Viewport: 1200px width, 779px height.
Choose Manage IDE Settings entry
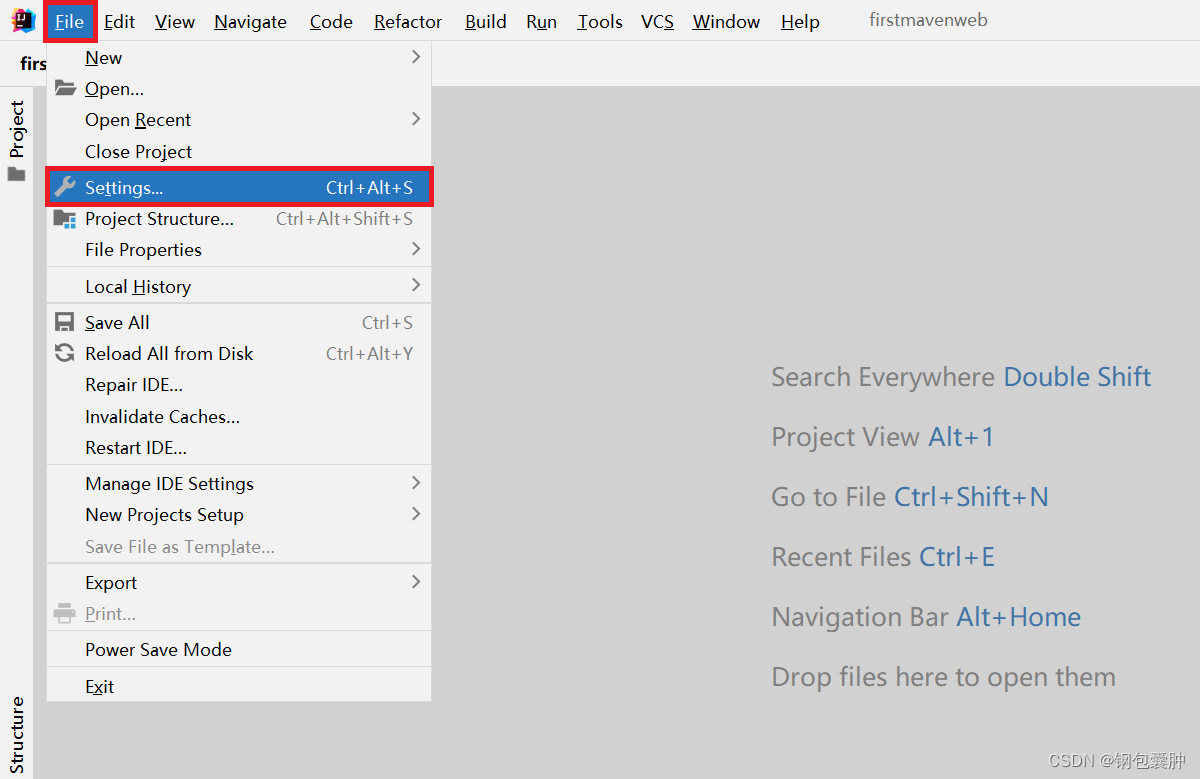tap(239, 483)
